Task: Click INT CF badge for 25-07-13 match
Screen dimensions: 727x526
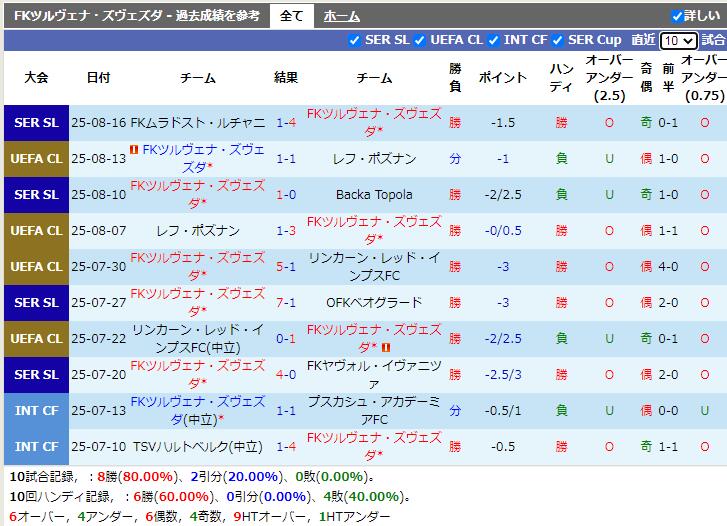Action: (37, 411)
